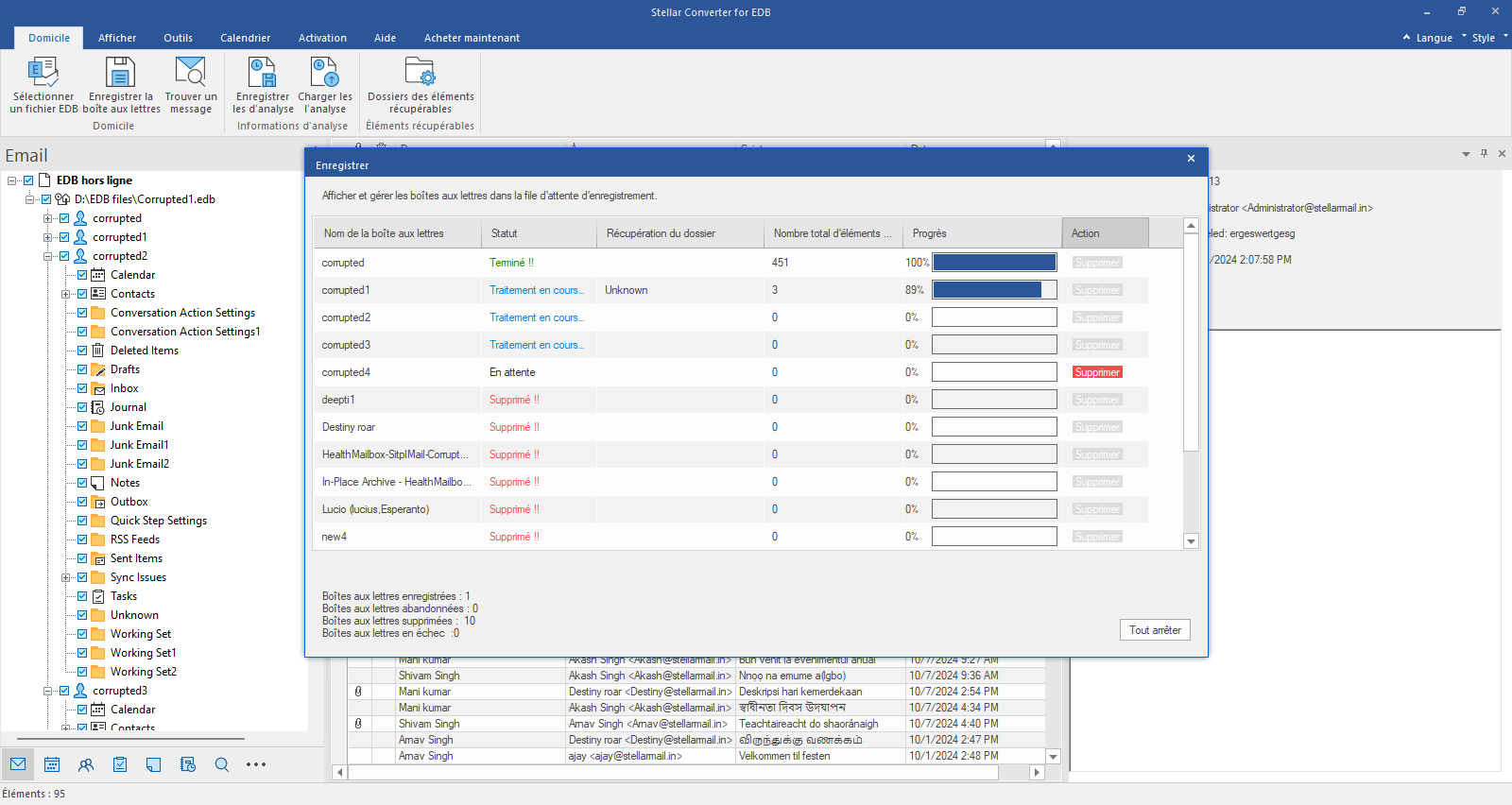This screenshot has height=805, width=1512.
Task: Expand the corrupted1 mailbox node
Action: (47, 237)
